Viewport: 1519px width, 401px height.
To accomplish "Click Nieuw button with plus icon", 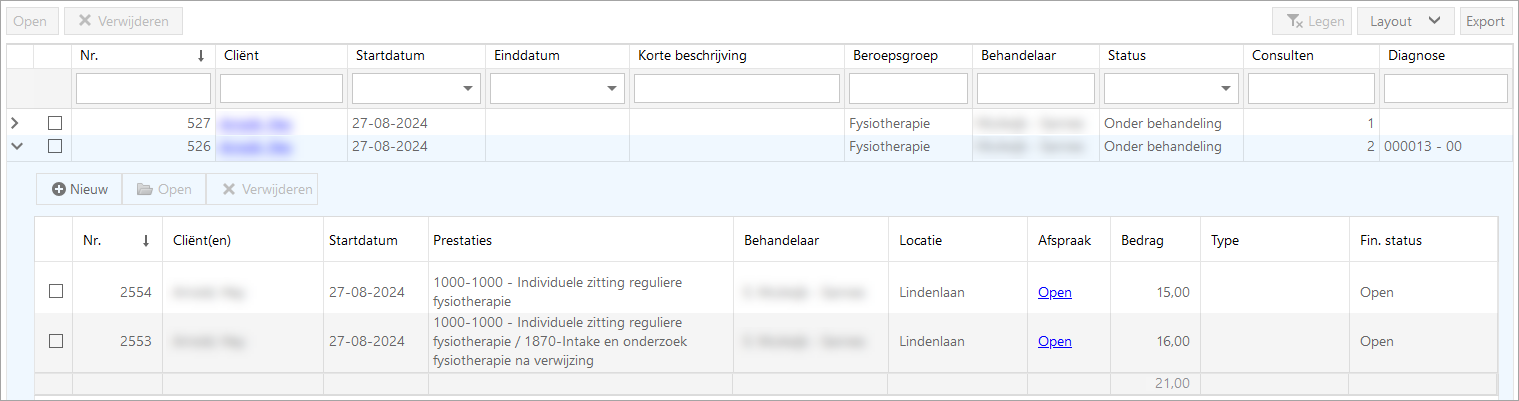I will [79, 188].
